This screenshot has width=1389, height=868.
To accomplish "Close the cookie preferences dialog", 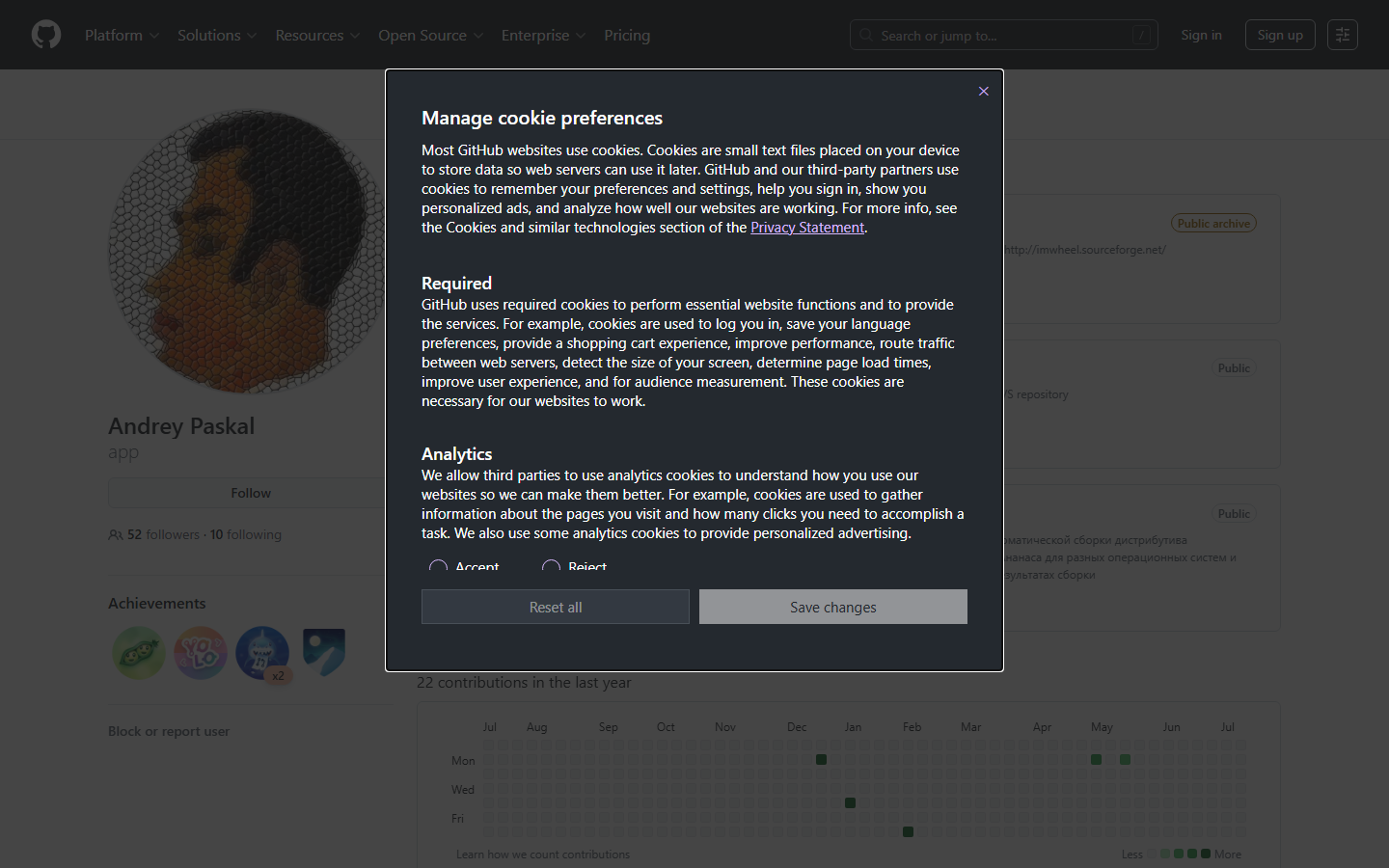I will [x=983, y=91].
